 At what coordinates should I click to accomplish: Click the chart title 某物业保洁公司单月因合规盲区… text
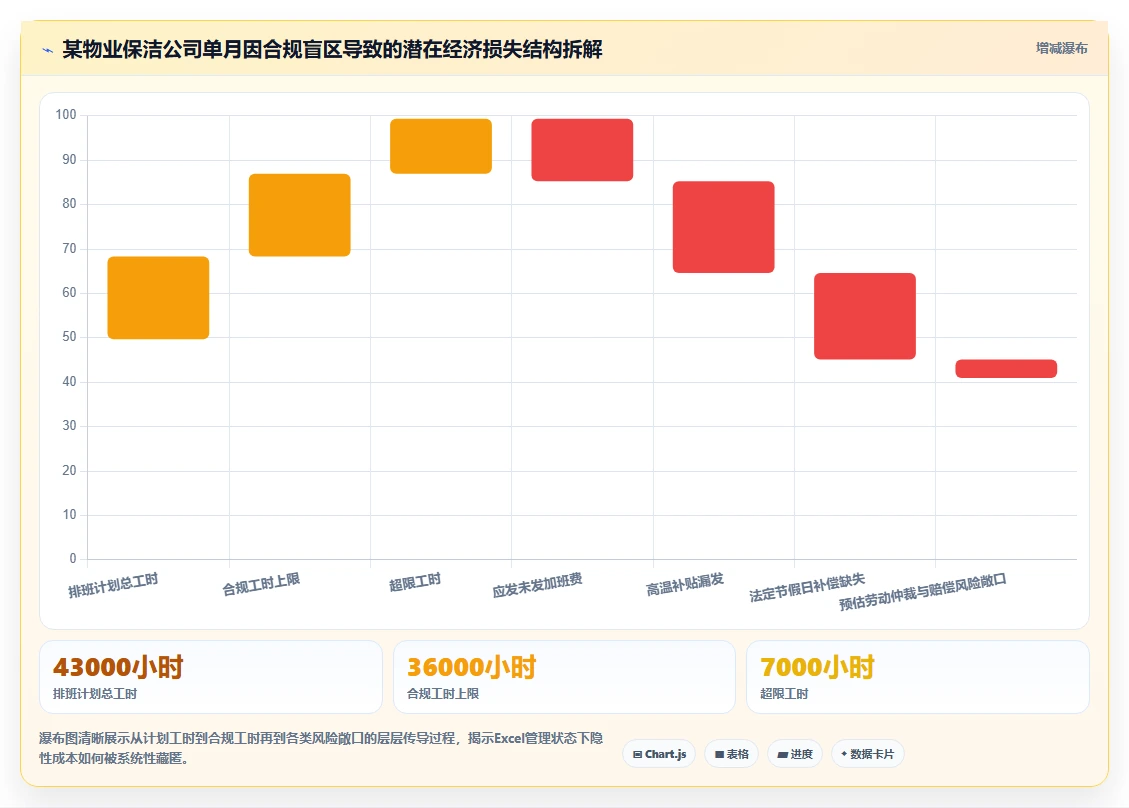click(332, 50)
